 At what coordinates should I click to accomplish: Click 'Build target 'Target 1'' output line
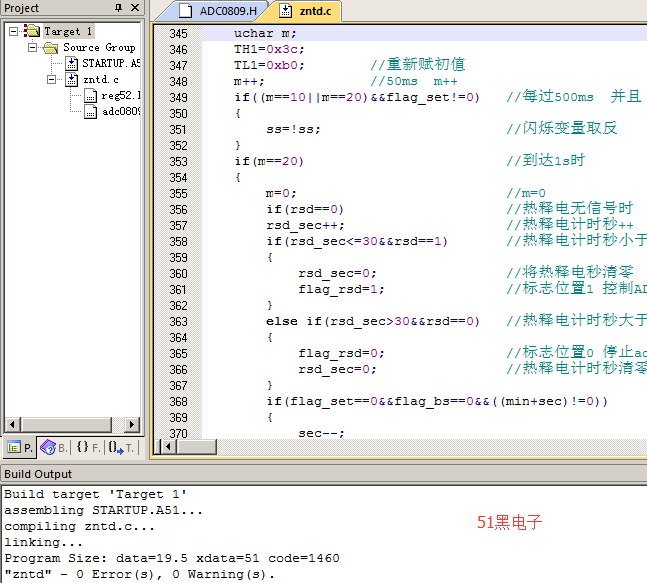pyautogui.click(x=95, y=494)
